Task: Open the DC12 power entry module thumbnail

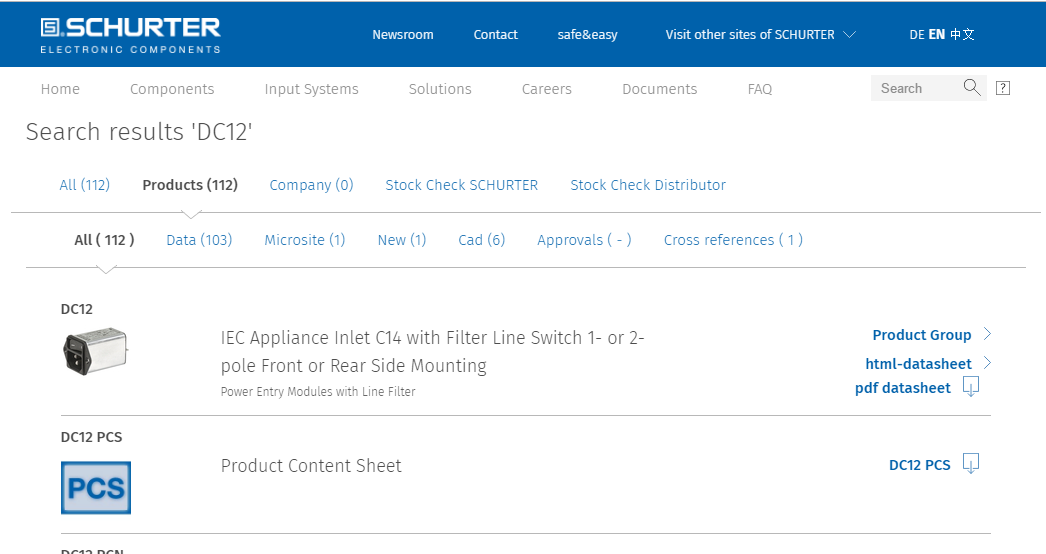Action: [x=95, y=351]
